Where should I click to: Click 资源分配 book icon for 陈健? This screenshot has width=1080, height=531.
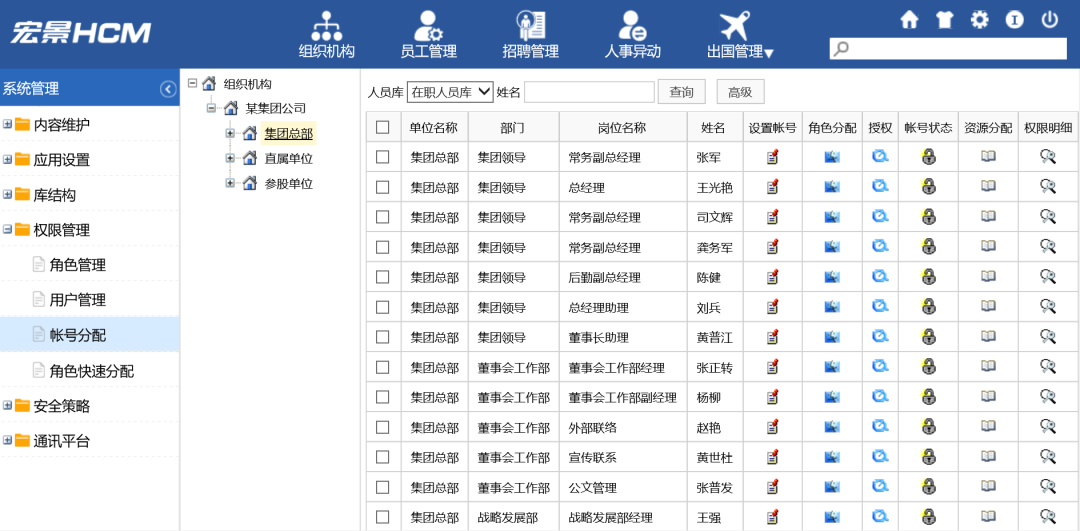pos(988,277)
